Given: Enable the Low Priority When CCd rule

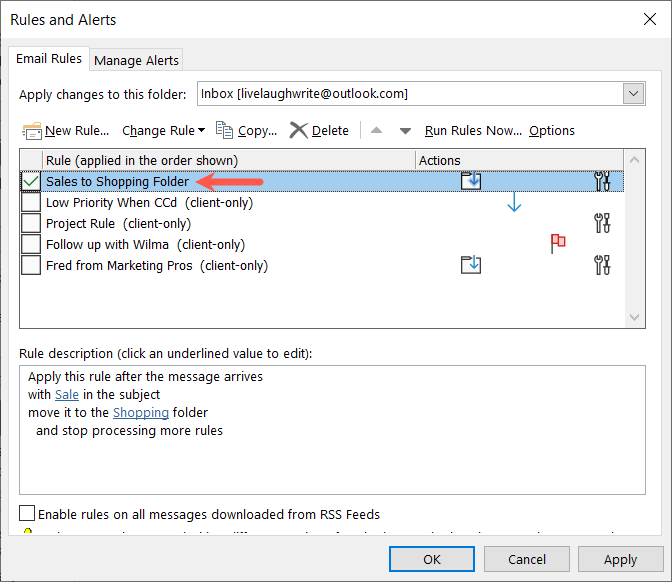Looking at the screenshot, I should [31, 202].
